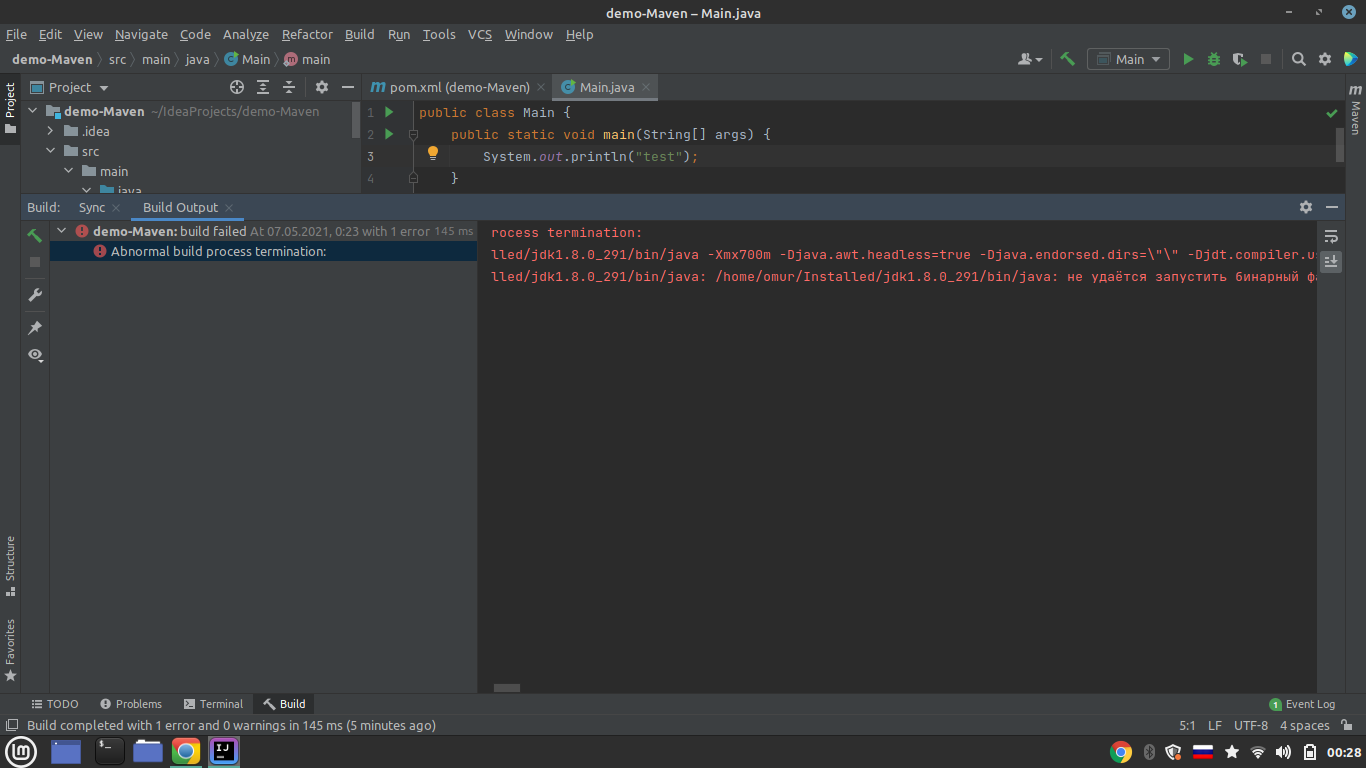Toggle tool window bars icon in status bar corner
Image resolution: width=1366 pixels, height=768 pixels.
(x=11, y=725)
